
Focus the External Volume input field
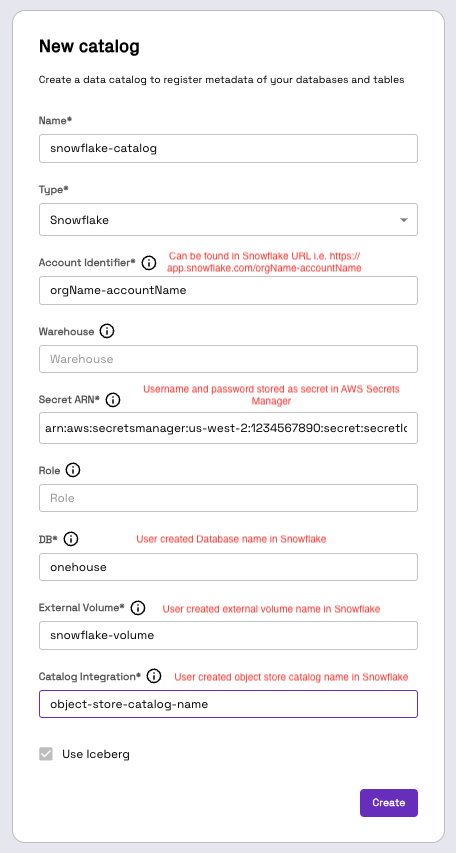(x=229, y=635)
